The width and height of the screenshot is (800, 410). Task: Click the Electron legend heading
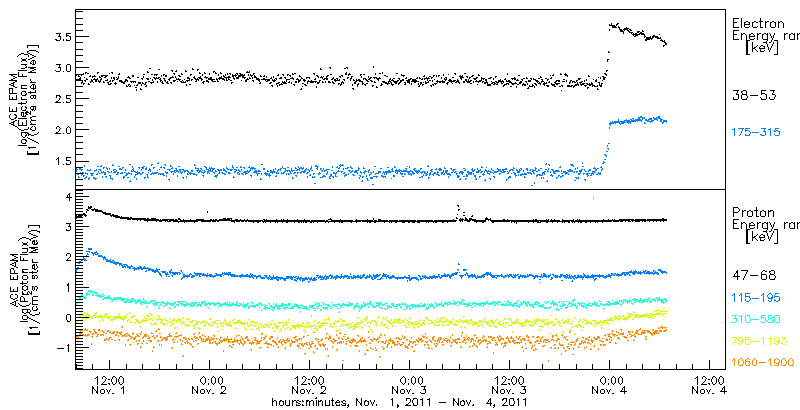point(760,23)
